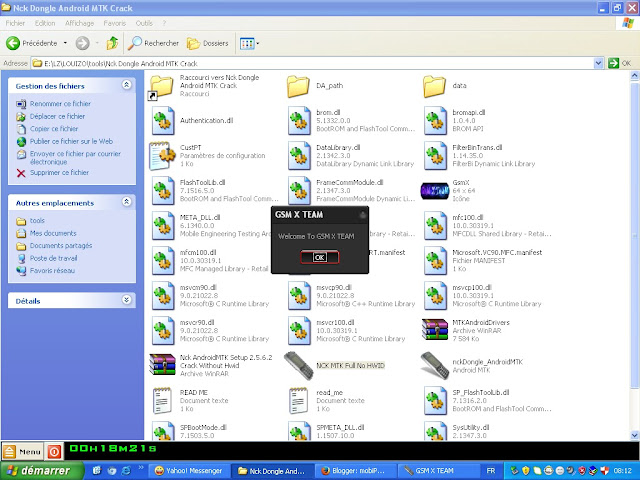Toggle the Dossiers folder pane
Image resolution: width=640 pixels, height=480 pixels.
pos(208,43)
